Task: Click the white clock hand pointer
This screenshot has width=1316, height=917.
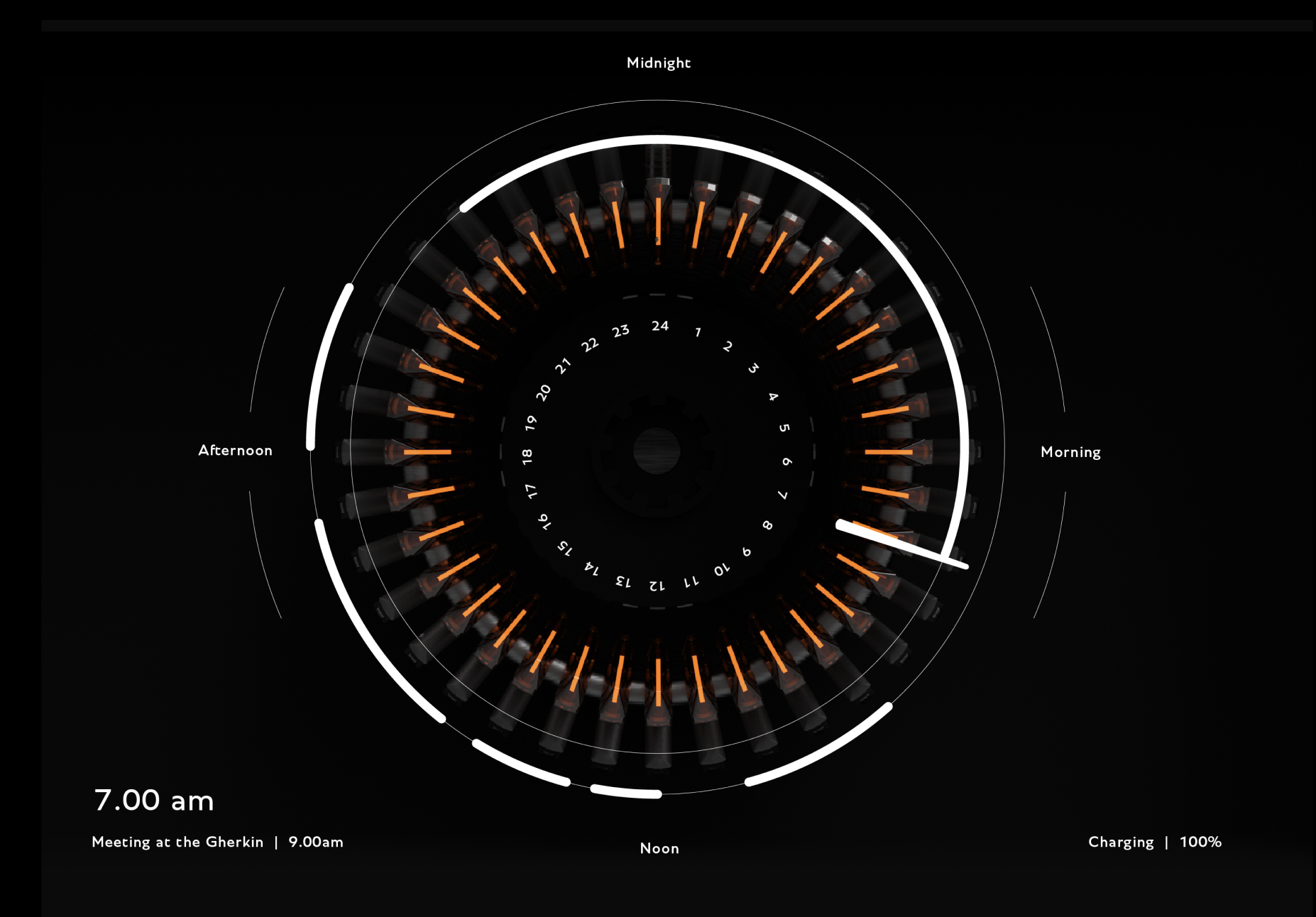Action: pos(901,544)
